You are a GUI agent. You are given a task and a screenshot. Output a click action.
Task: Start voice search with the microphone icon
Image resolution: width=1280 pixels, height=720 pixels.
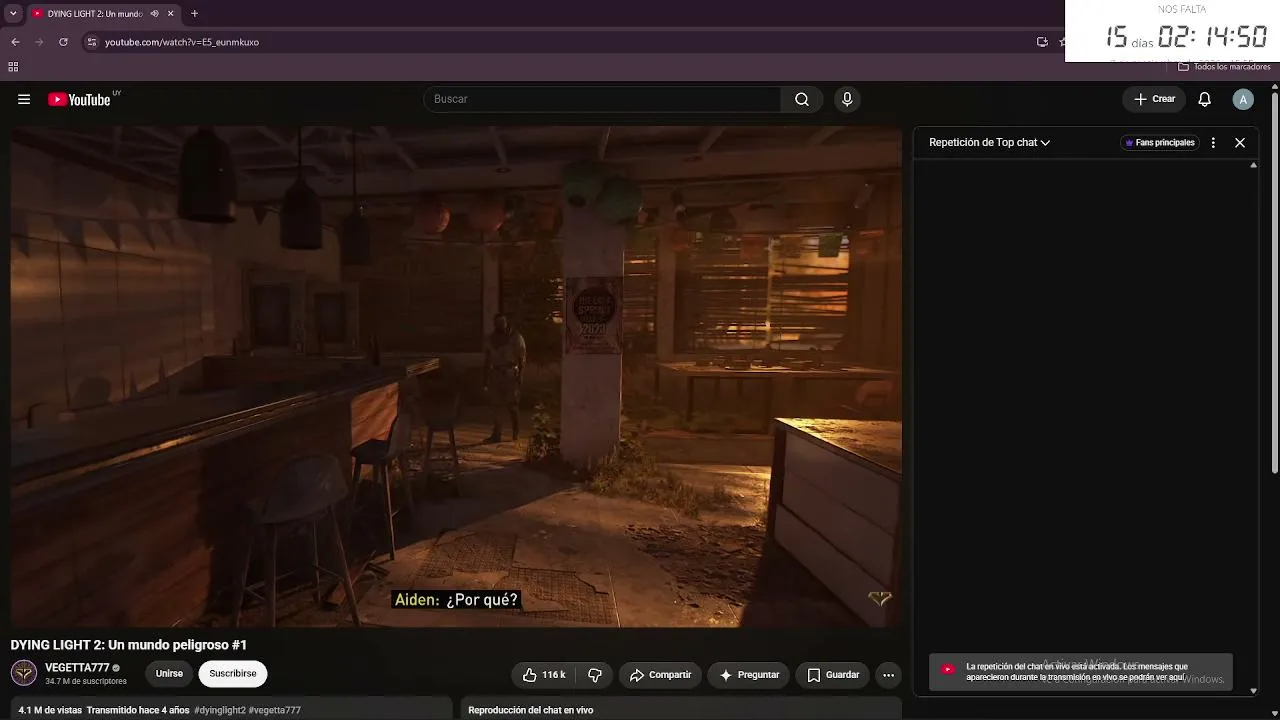[x=847, y=99]
